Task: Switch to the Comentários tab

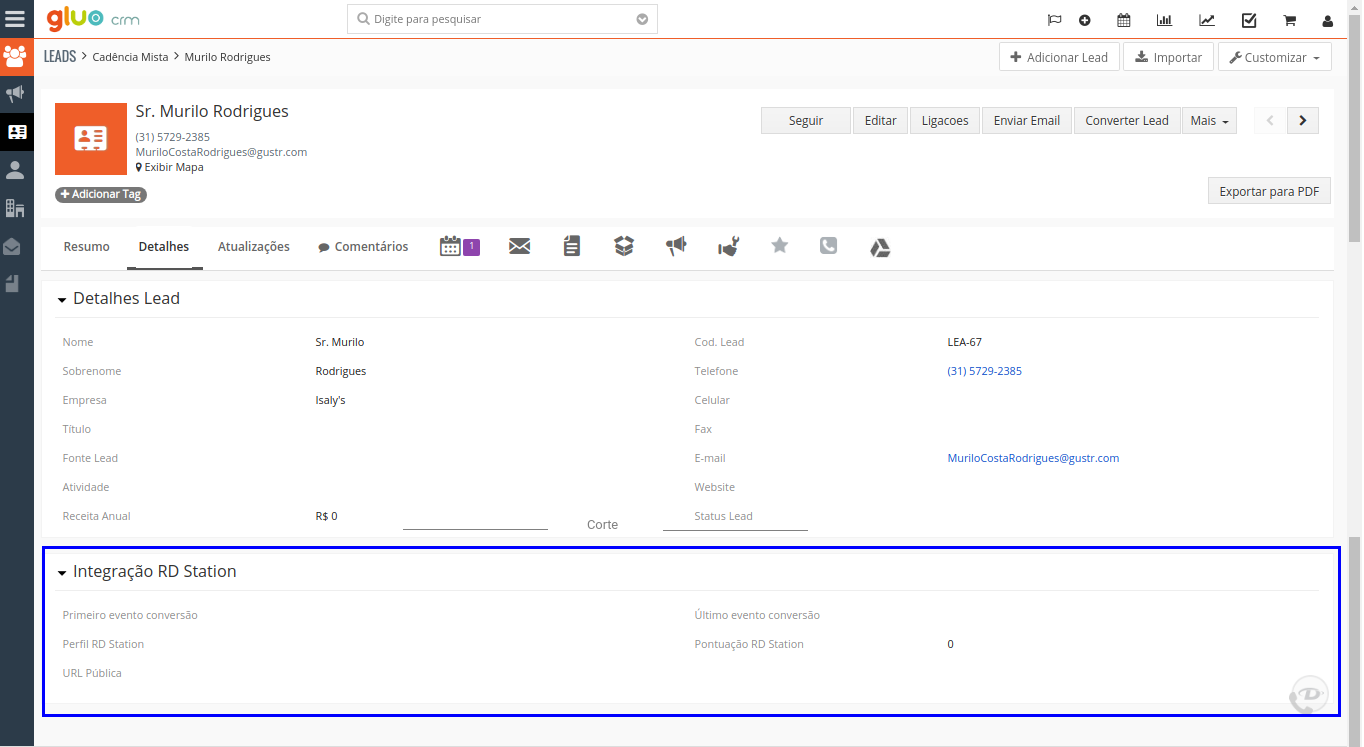Action: point(363,246)
